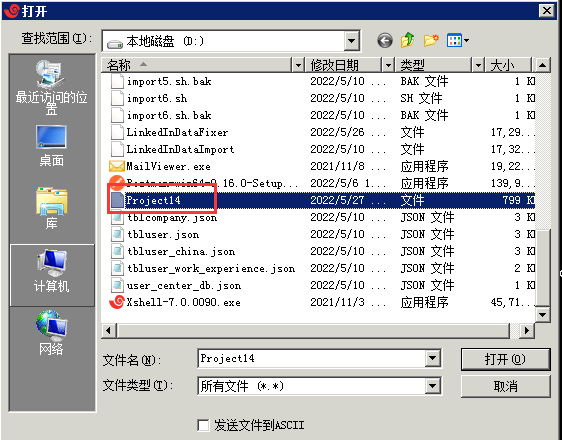Go back using the round back arrow icon
562x440 pixels.
(x=385, y=40)
